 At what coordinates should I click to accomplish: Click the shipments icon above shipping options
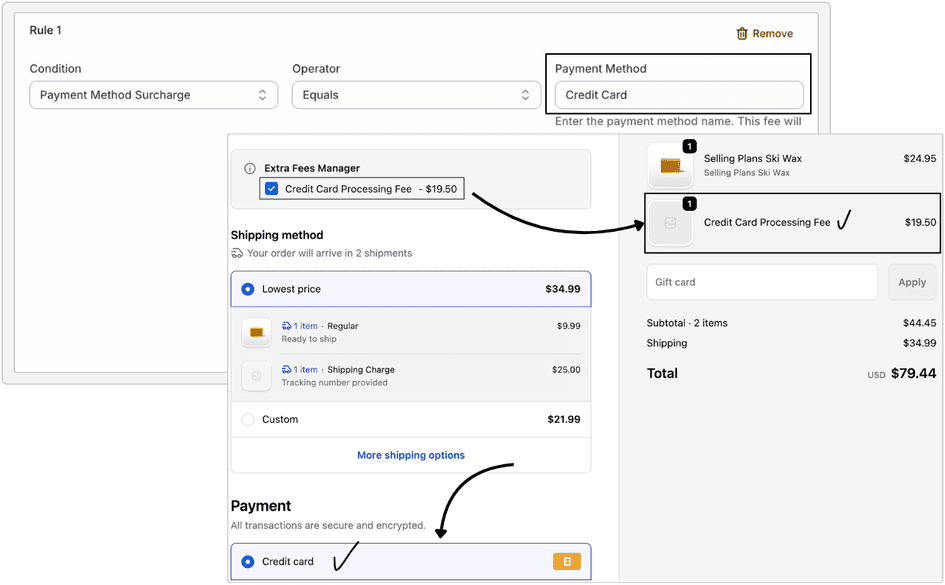[x=237, y=253]
